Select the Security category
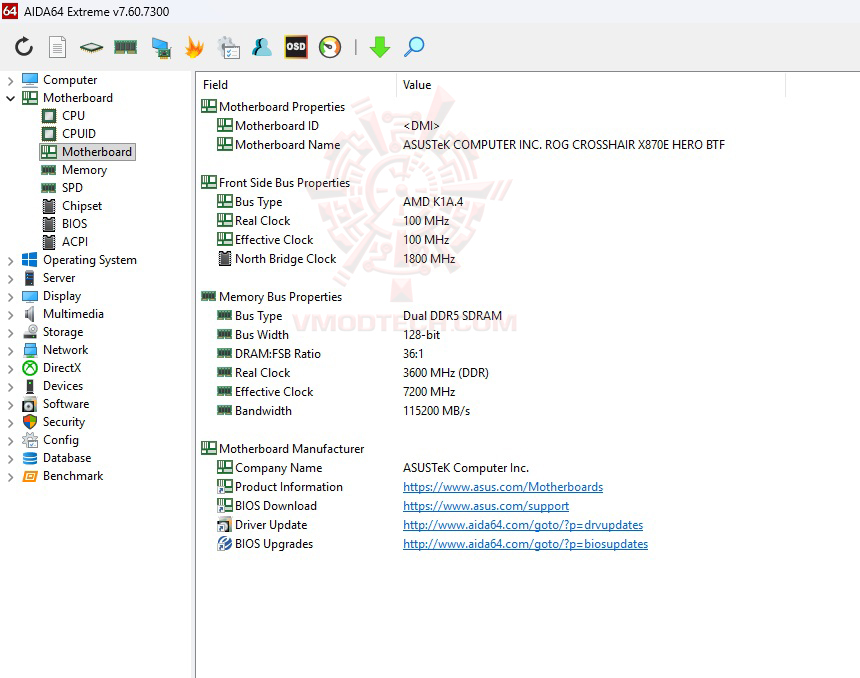 64,422
